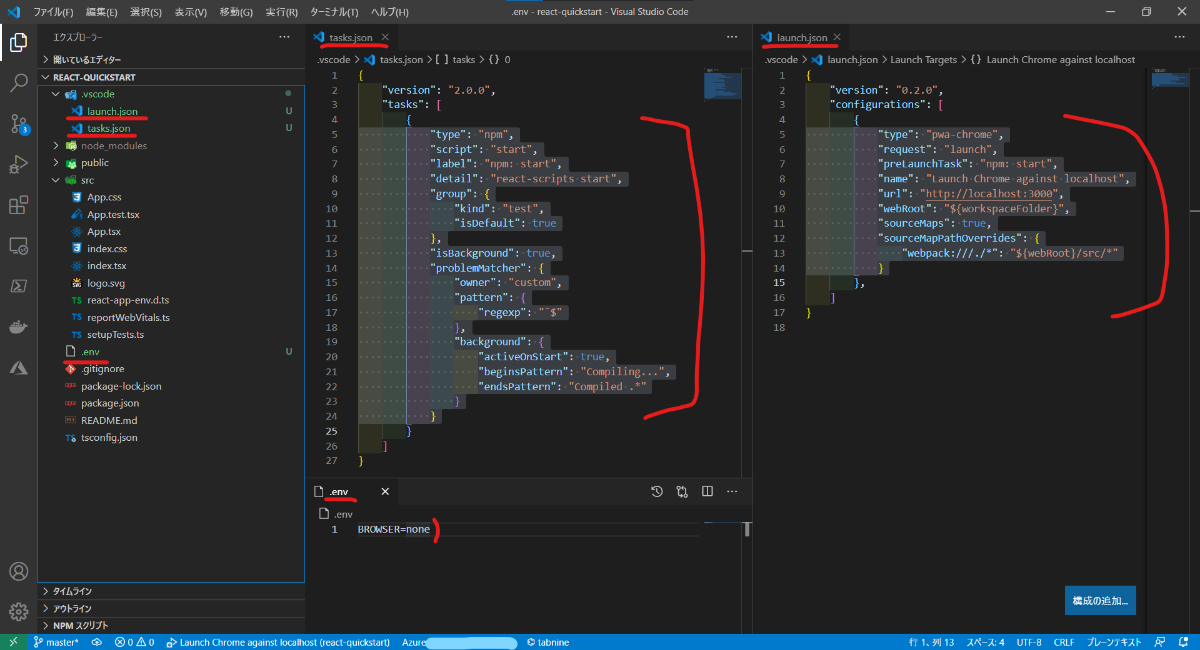Open the Accounts menu icon
Image resolution: width=1200 pixels, height=650 pixels.
click(x=18, y=572)
